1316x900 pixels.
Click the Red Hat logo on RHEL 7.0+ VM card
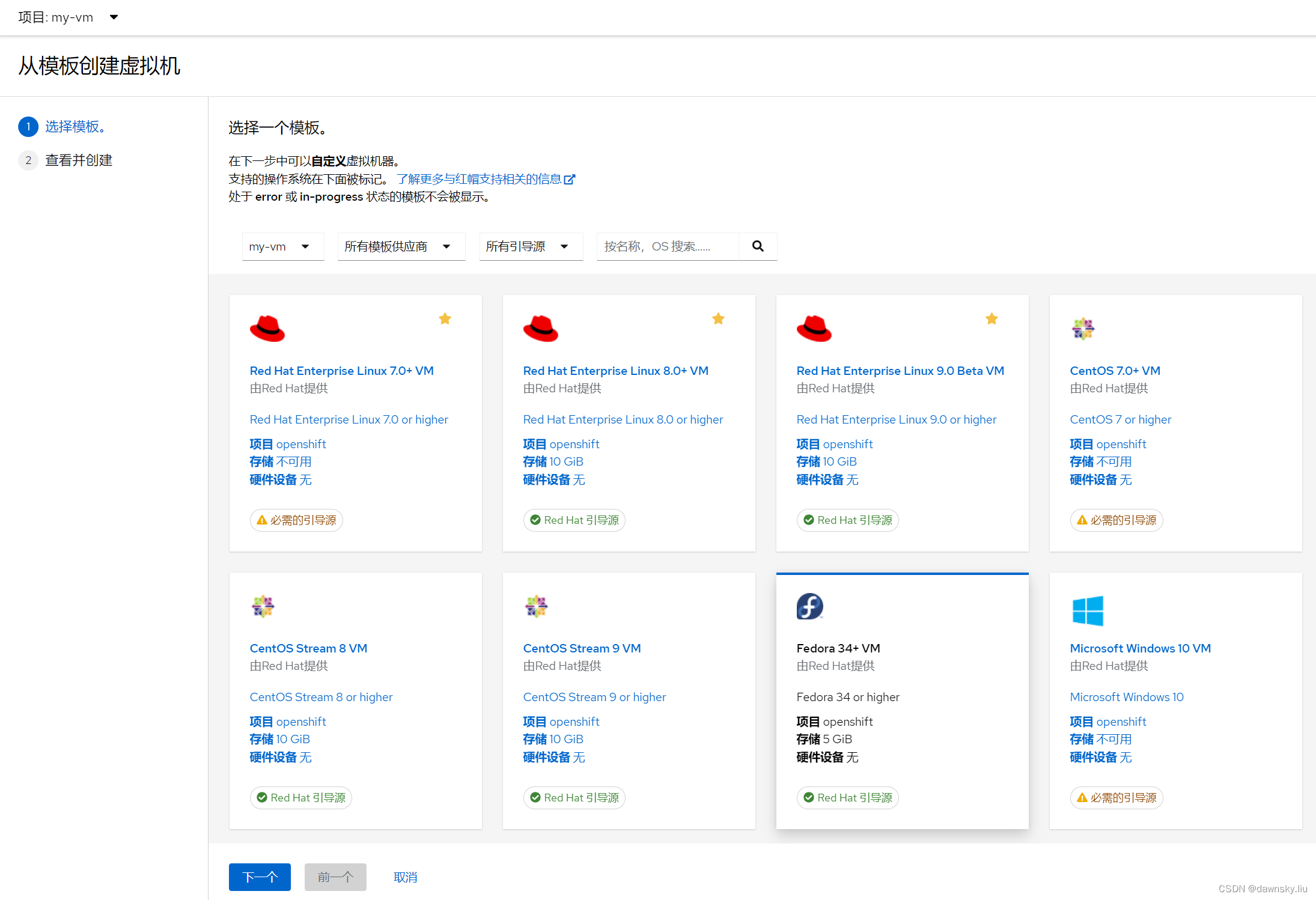coord(267,329)
